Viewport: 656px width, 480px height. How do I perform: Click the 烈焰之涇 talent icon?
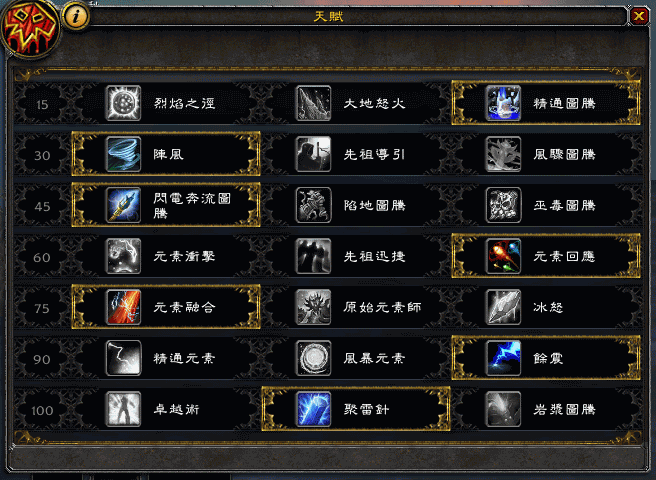pyautogui.click(x=123, y=103)
